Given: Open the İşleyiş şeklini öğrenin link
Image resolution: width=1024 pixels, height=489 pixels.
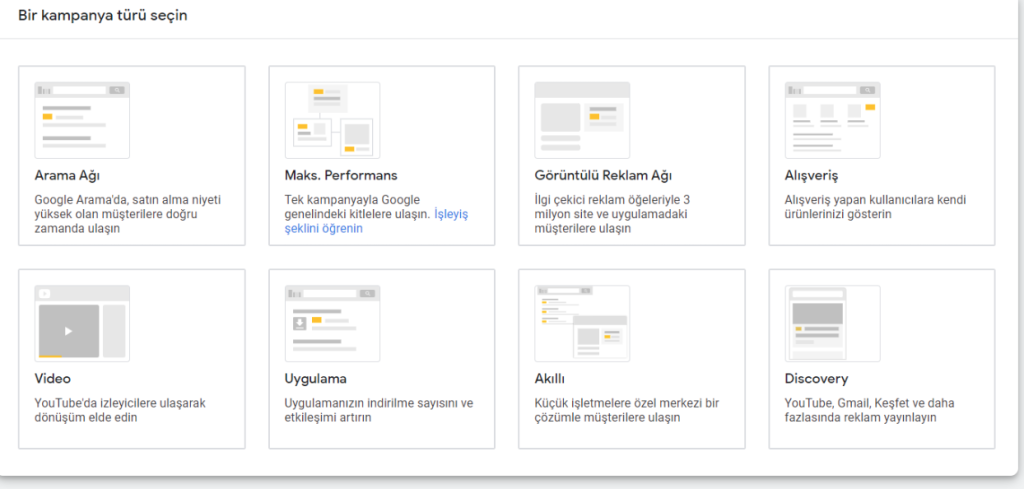Looking at the screenshot, I should click(x=376, y=221).
